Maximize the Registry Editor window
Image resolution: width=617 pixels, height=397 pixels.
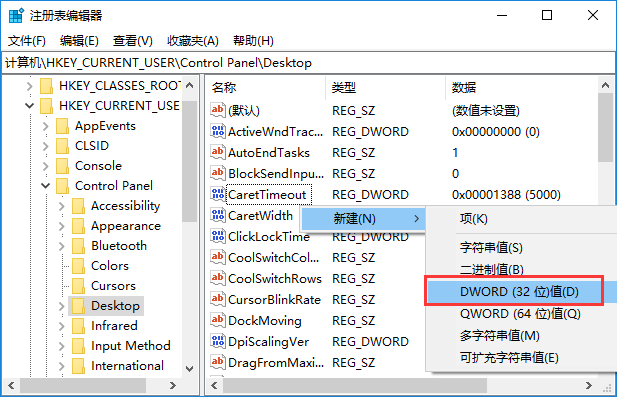tap(547, 15)
